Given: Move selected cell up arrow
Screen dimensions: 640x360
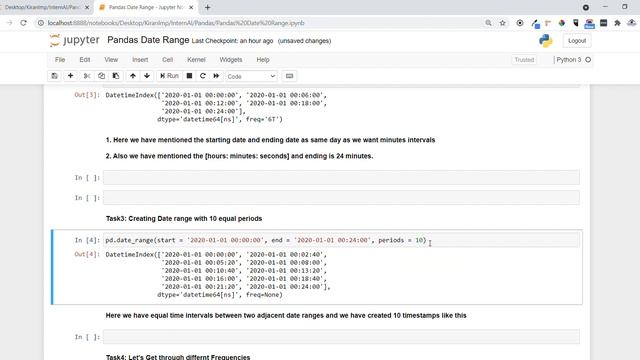Looking at the screenshot, I should pyautogui.click(x=133, y=76).
